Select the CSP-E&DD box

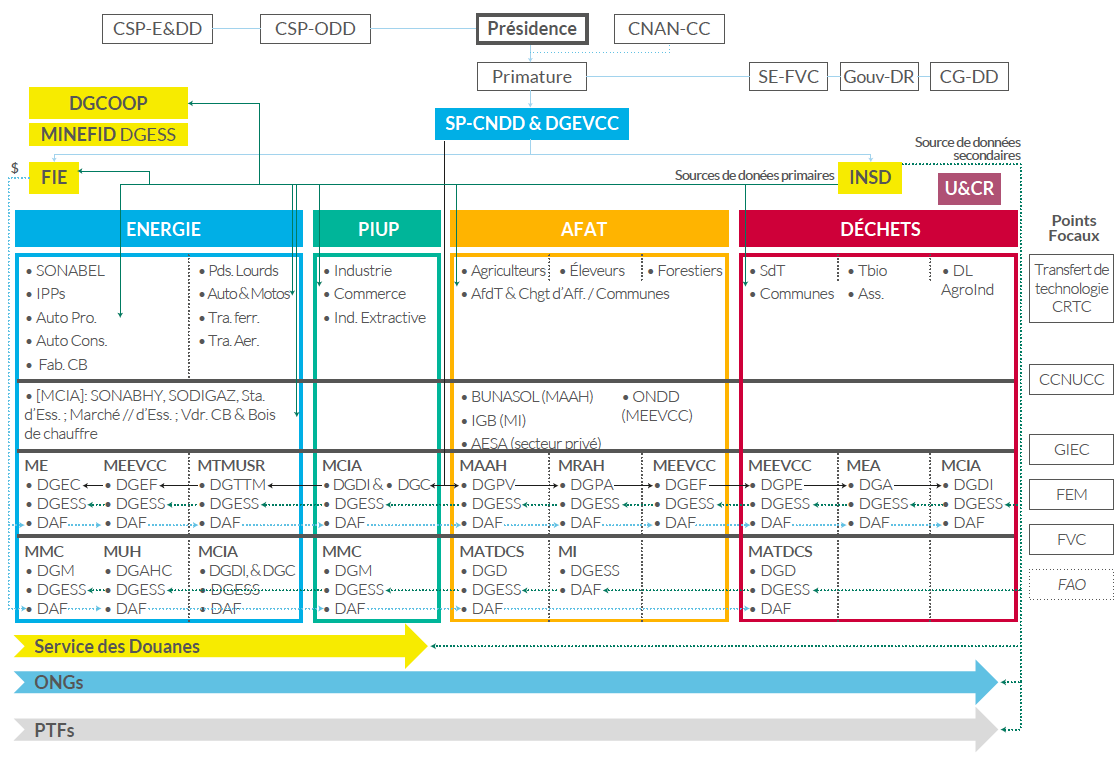157,29
